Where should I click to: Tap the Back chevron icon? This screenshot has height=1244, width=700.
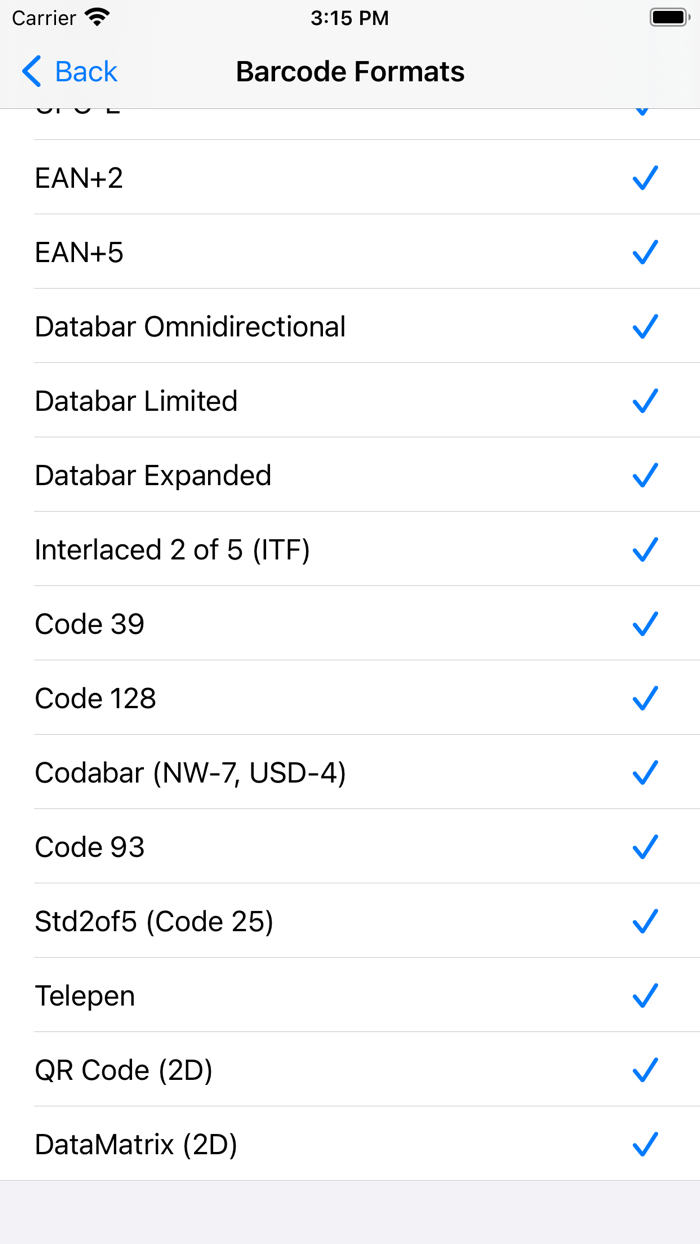32,72
